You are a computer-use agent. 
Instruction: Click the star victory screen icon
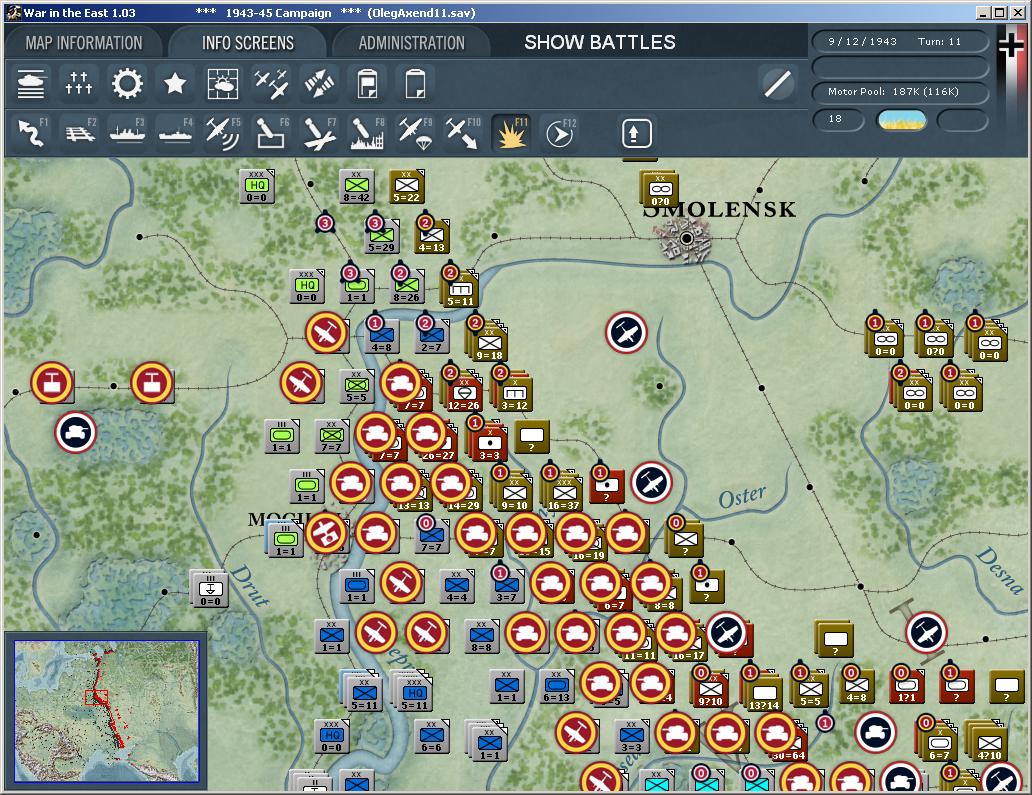tap(175, 84)
